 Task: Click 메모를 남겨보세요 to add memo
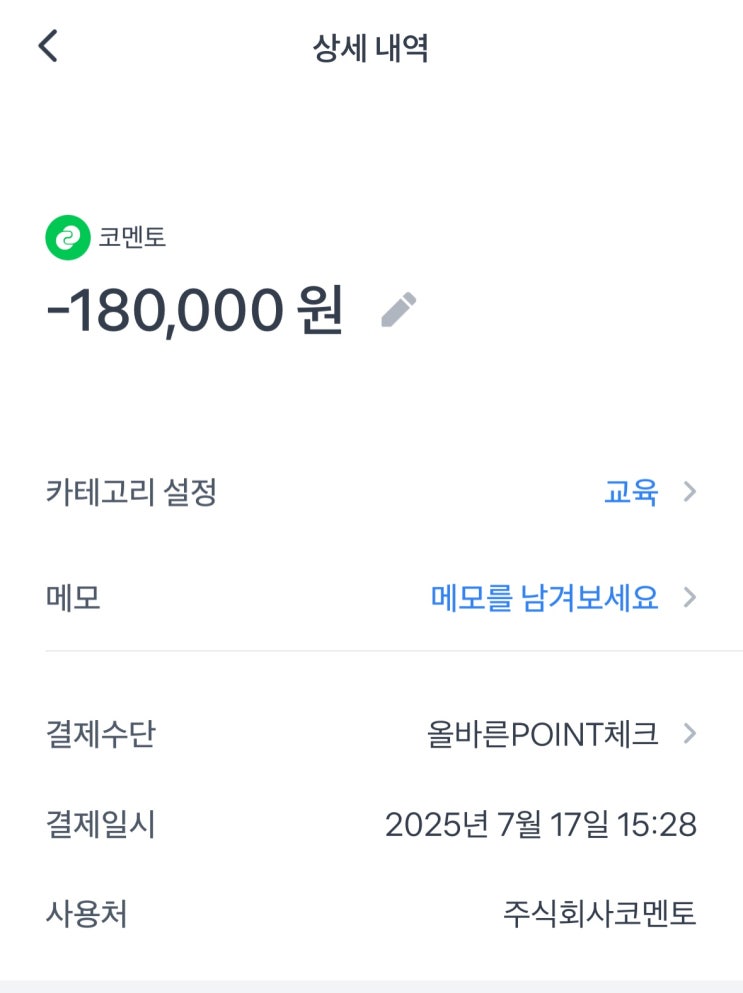pyautogui.click(x=544, y=598)
